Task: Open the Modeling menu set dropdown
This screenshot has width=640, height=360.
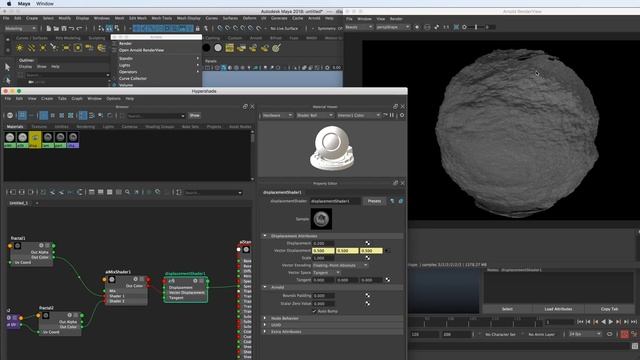Action: 20,28
